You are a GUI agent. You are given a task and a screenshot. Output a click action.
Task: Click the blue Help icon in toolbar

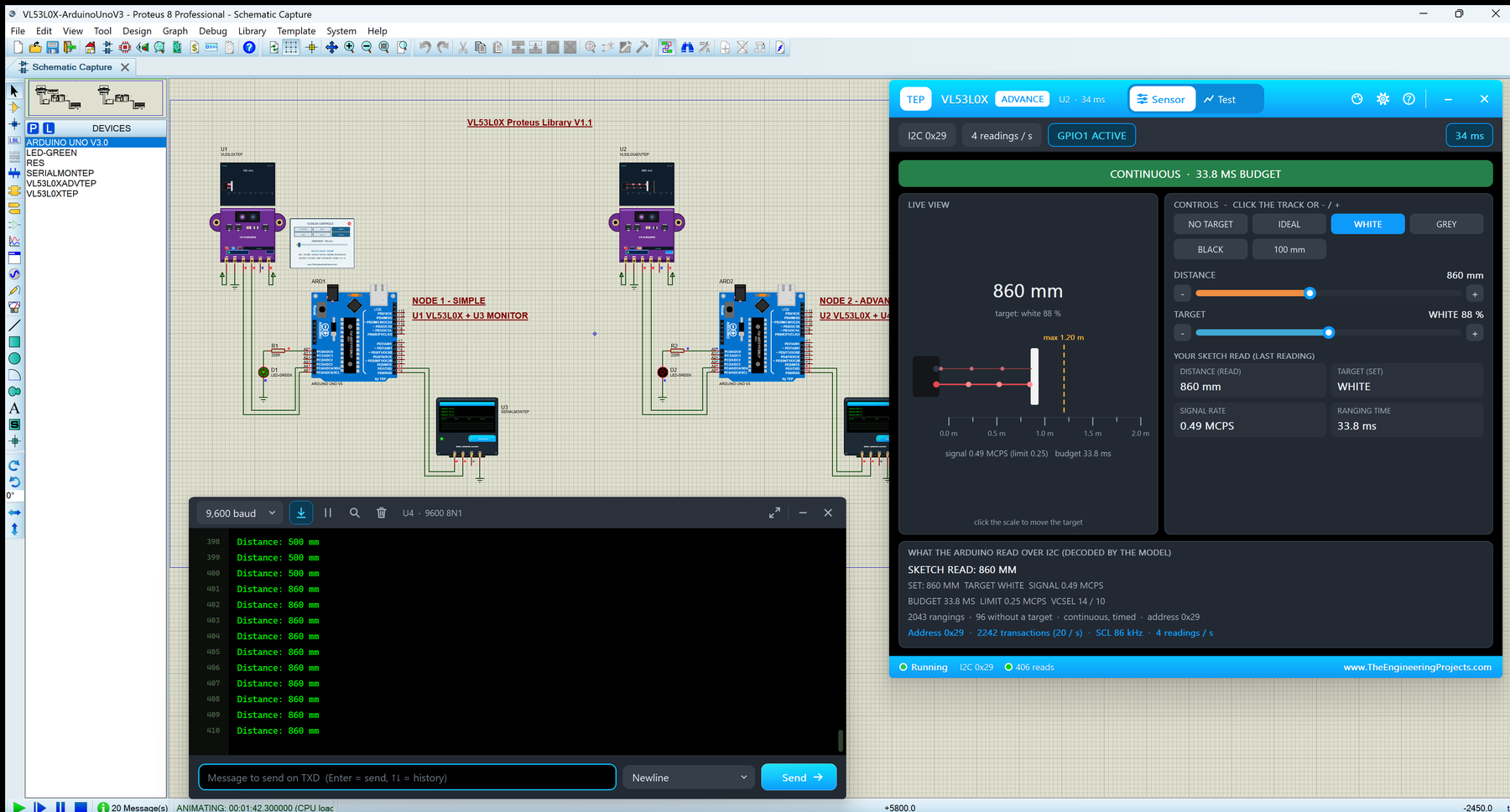(249, 48)
